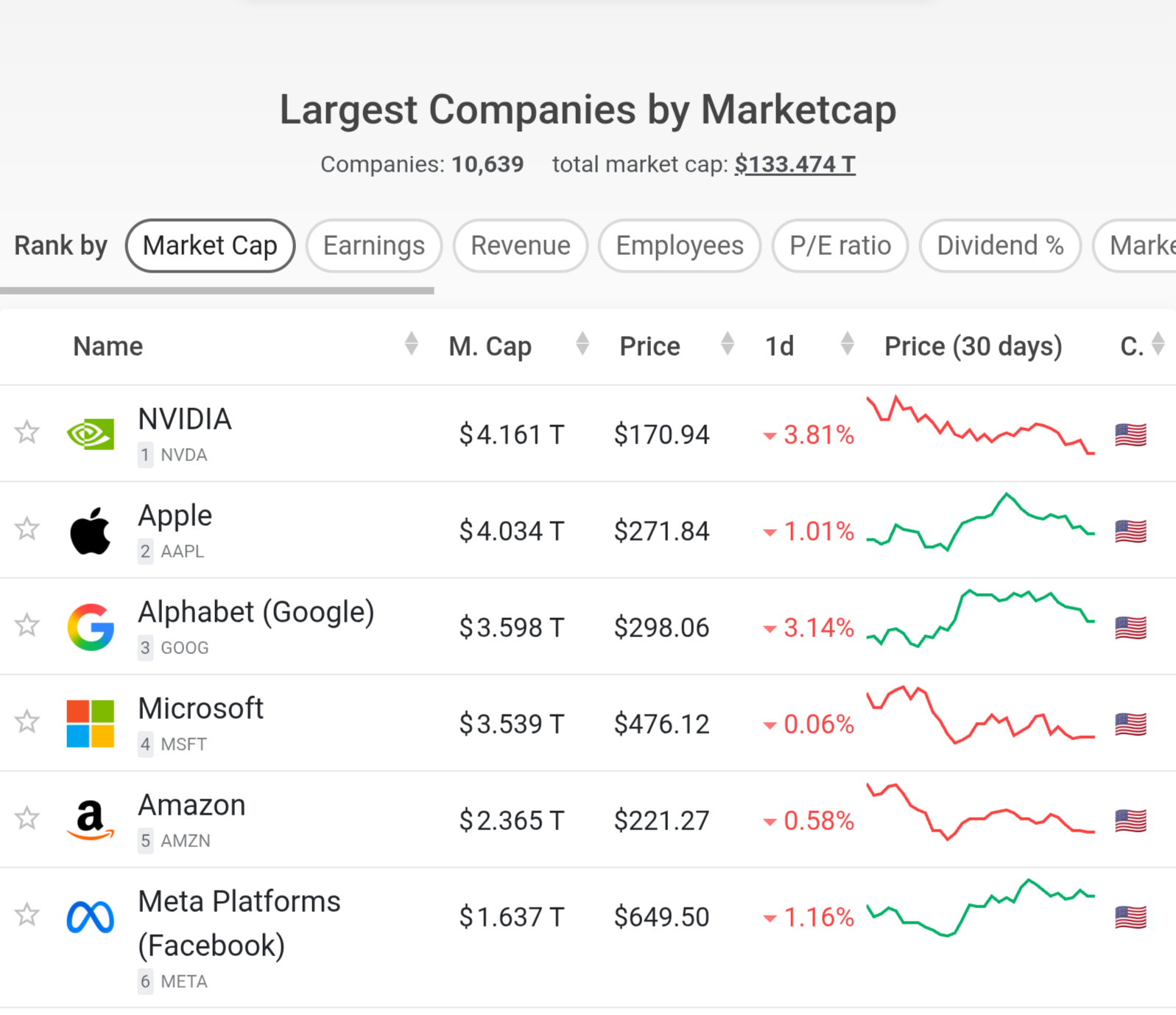1176x1015 pixels.
Task: Click the NVIDIA logo icon
Action: click(x=91, y=434)
